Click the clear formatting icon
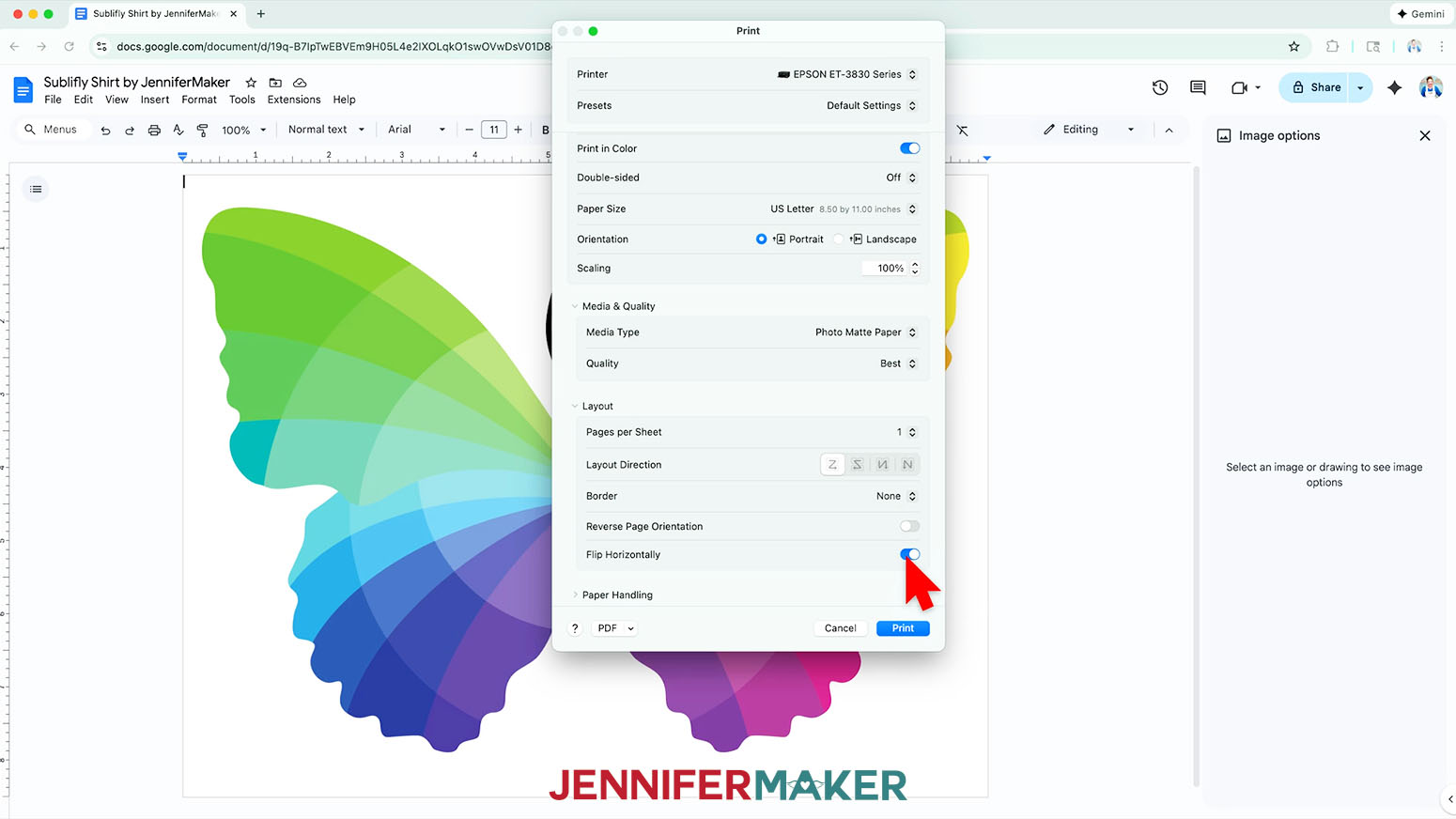Image resolution: width=1456 pixels, height=819 pixels. [963, 130]
